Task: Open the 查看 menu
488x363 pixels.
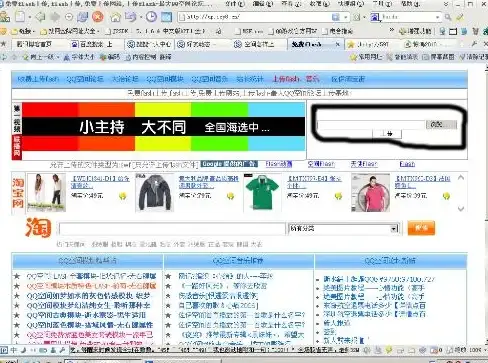Action: tap(291, 4)
